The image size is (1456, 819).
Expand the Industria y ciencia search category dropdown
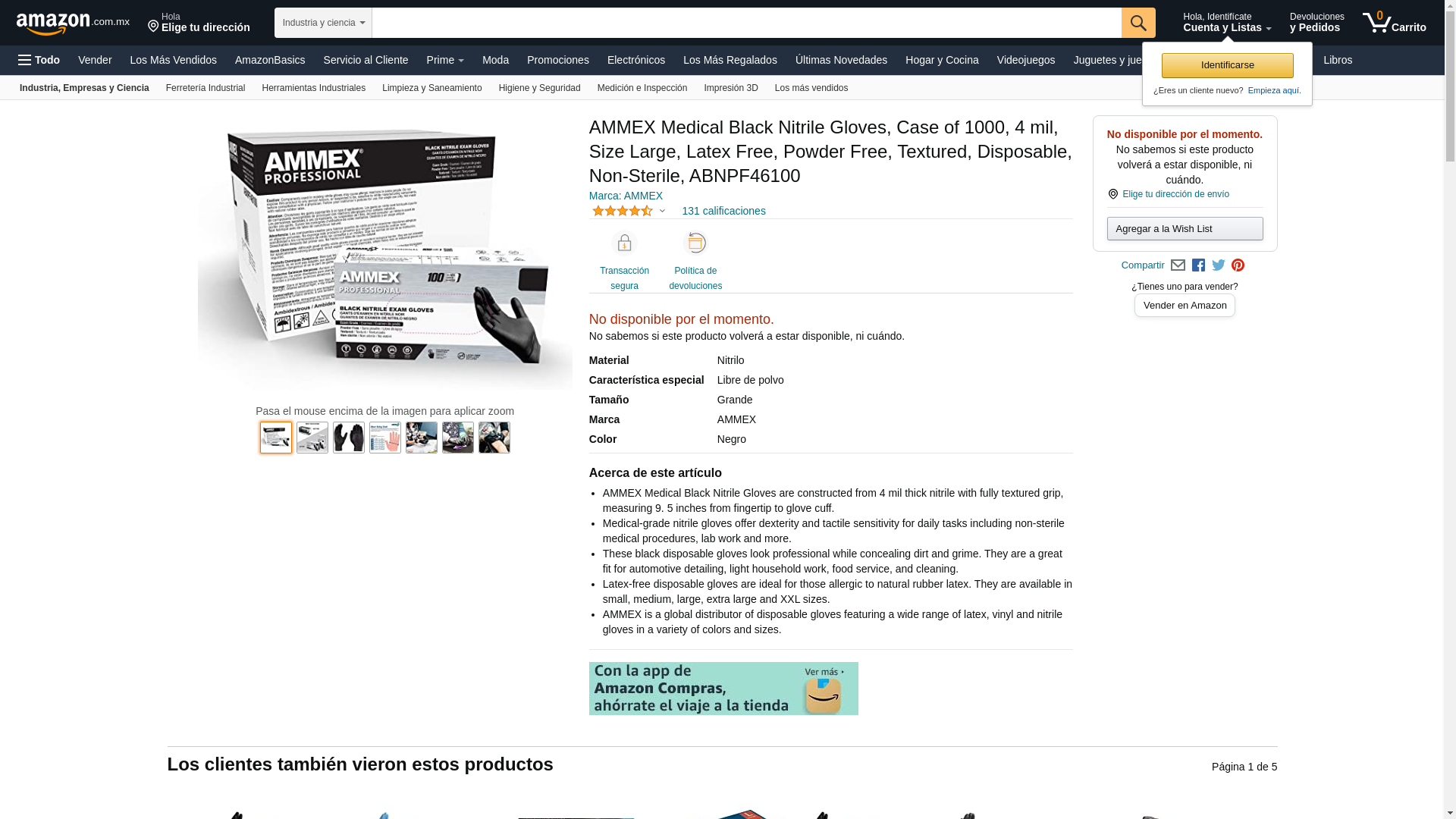pos(323,23)
